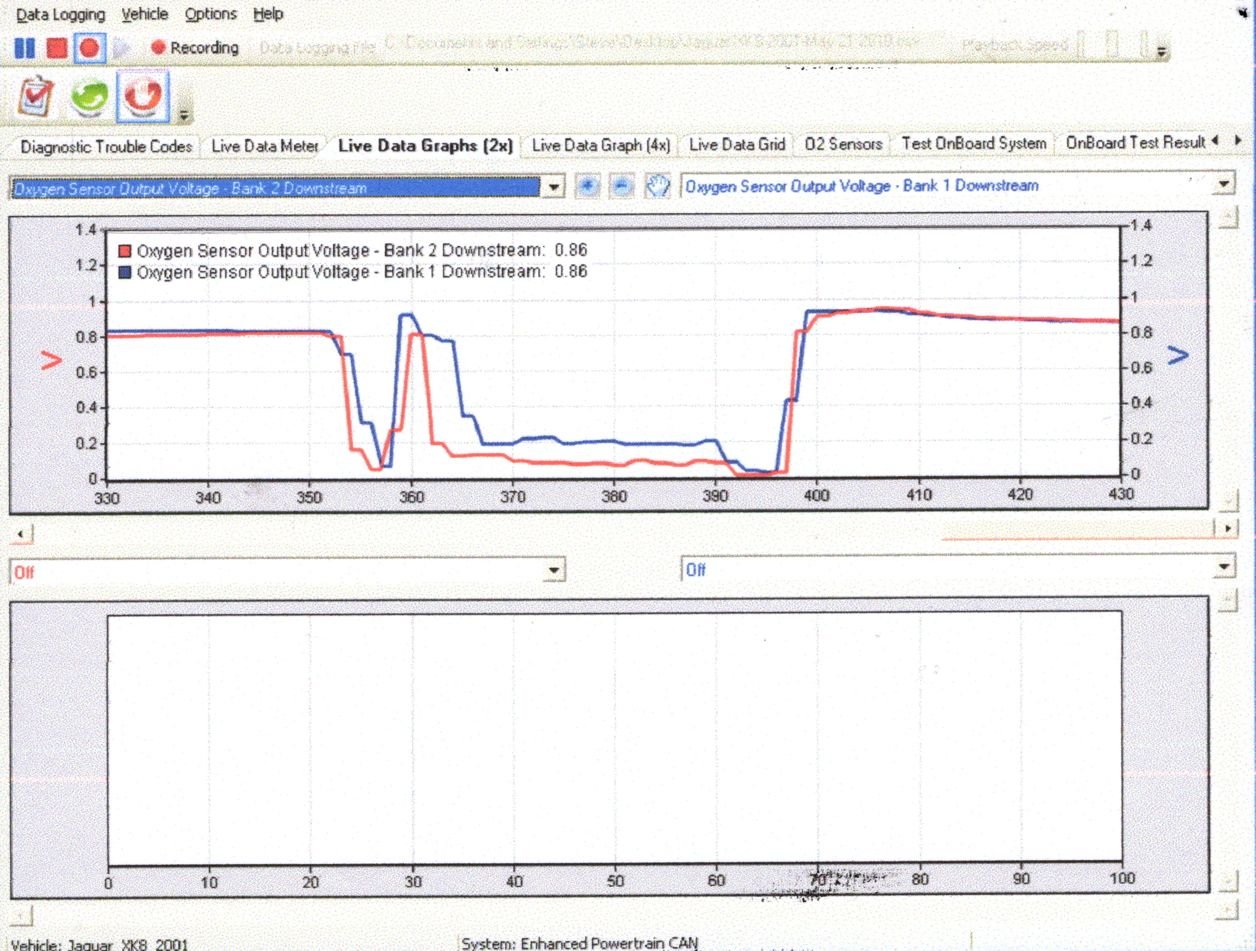This screenshot has height=951, width=1256.
Task: Open the Vehicle menu
Action: pyautogui.click(x=144, y=14)
